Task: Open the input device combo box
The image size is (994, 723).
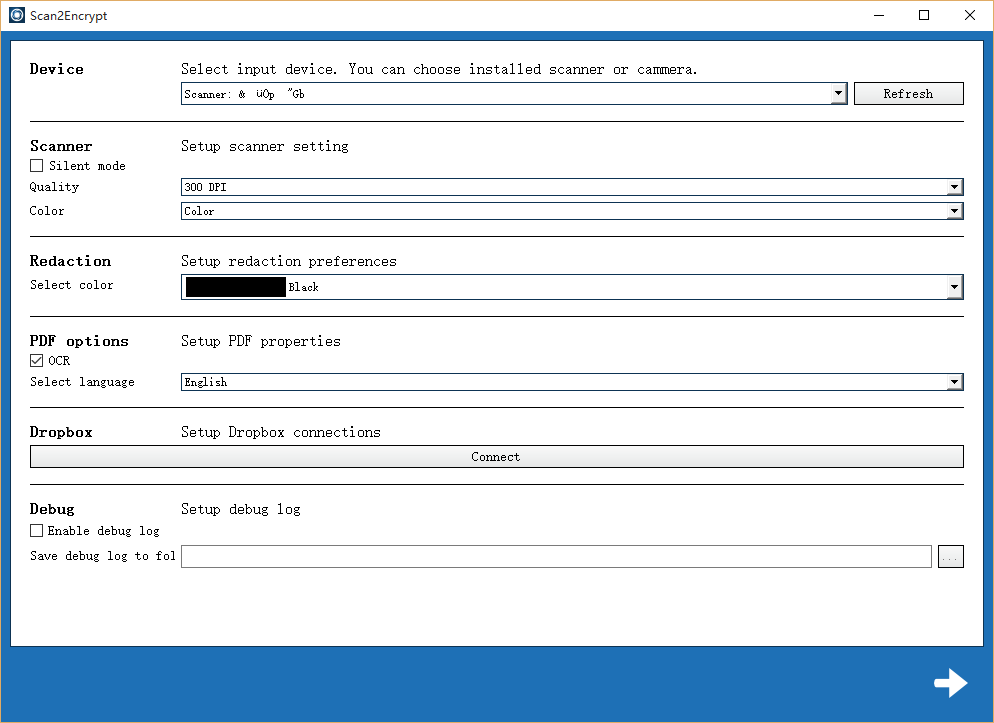Action: coord(500,93)
